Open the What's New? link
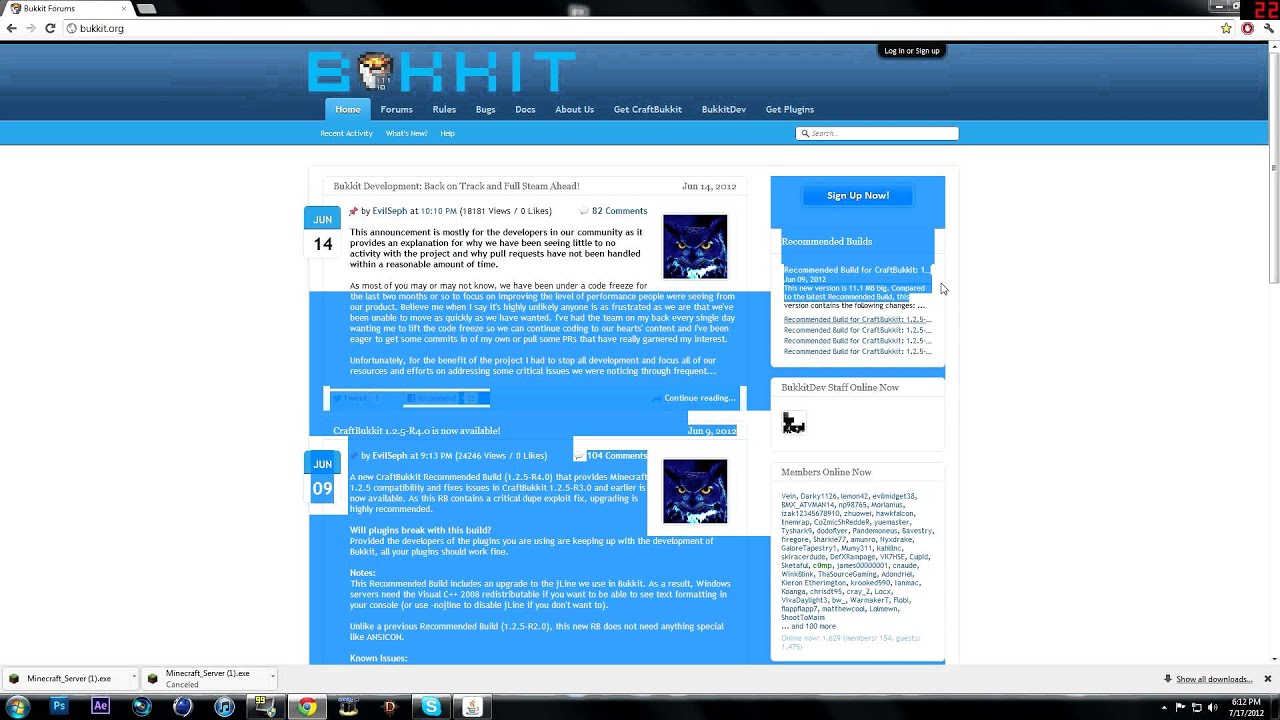Image resolution: width=1280 pixels, height=720 pixels. (x=406, y=133)
